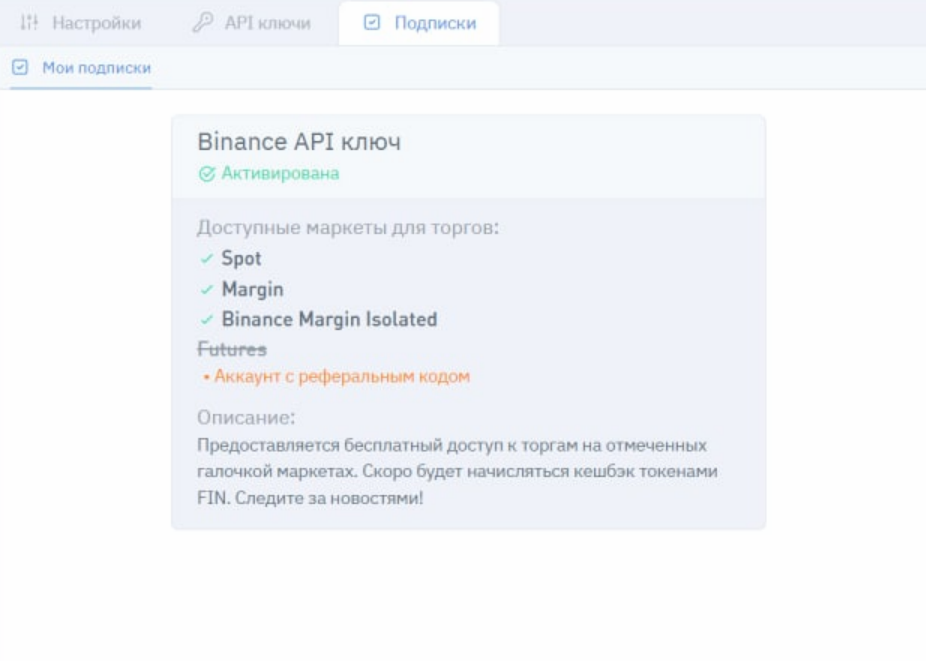Open the Мои подписки sub-tab

[81, 68]
